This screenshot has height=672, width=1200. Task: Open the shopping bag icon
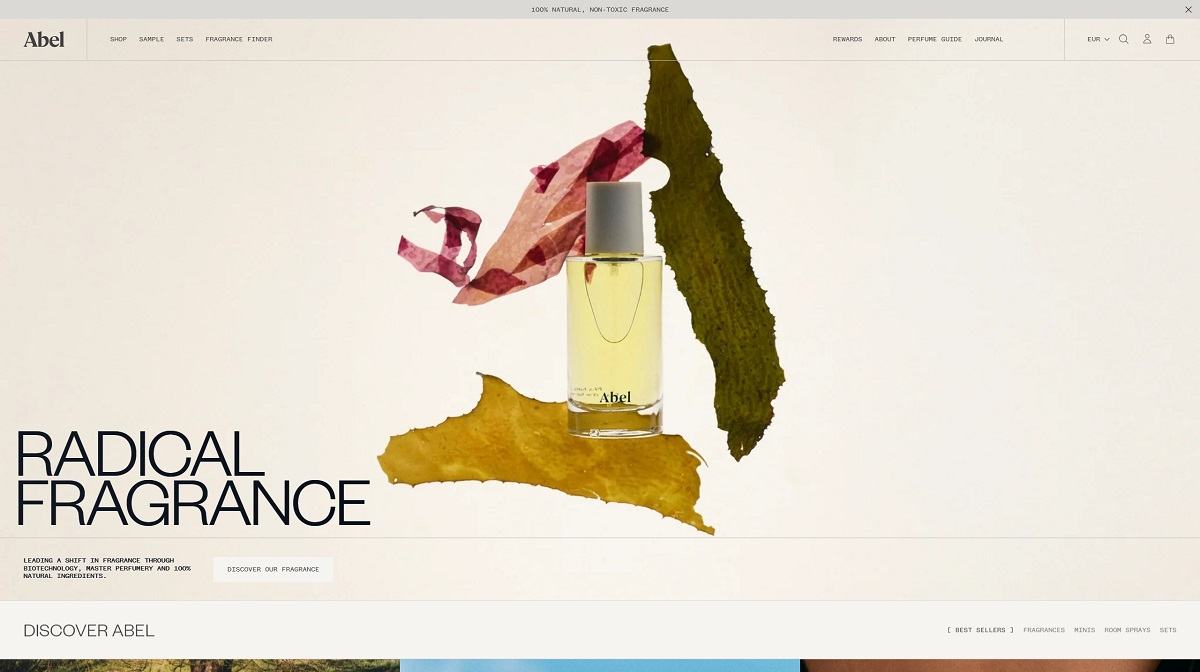click(x=1170, y=39)
